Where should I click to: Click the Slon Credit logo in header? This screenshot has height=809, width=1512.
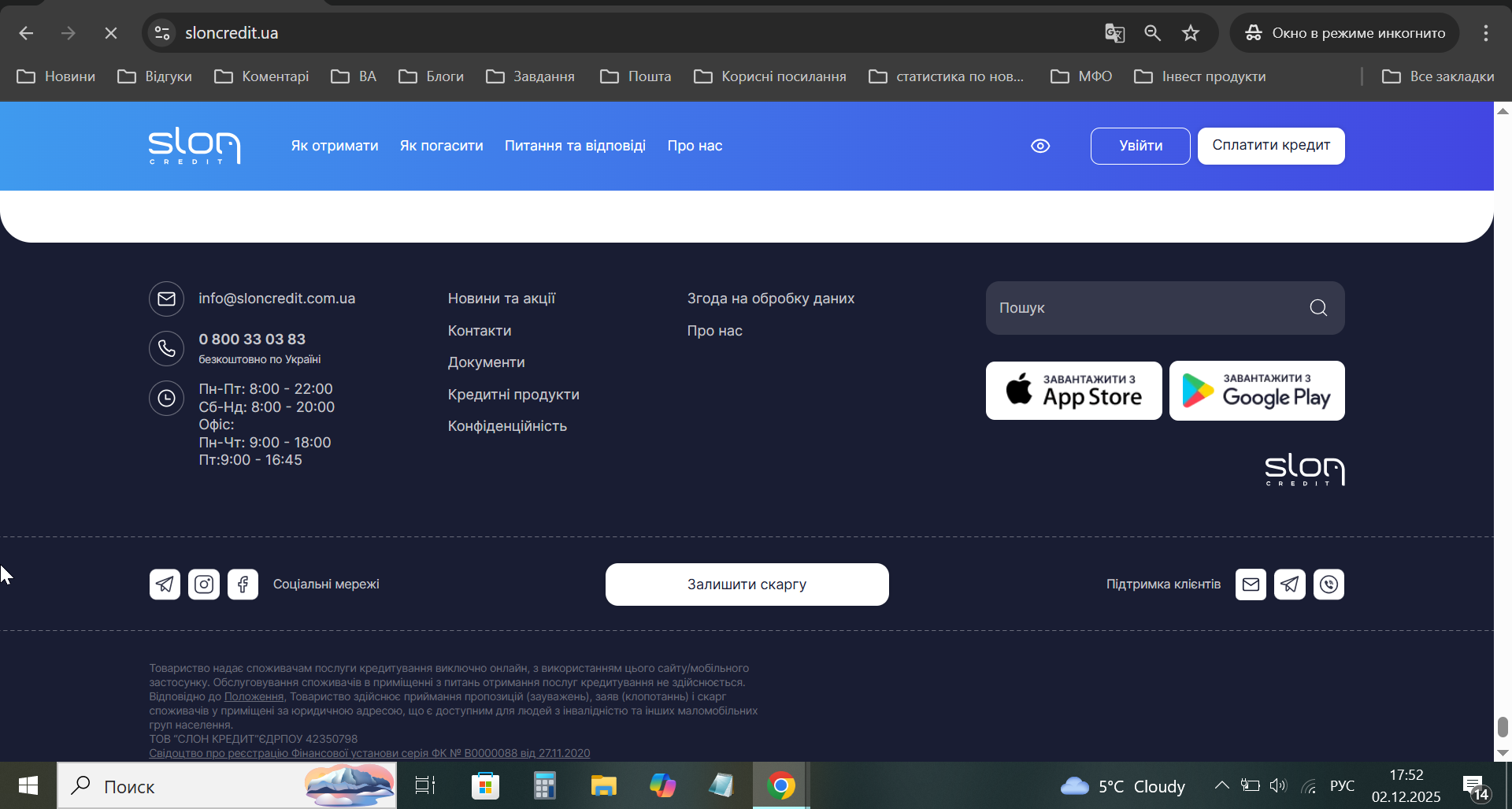pos(195,146)
